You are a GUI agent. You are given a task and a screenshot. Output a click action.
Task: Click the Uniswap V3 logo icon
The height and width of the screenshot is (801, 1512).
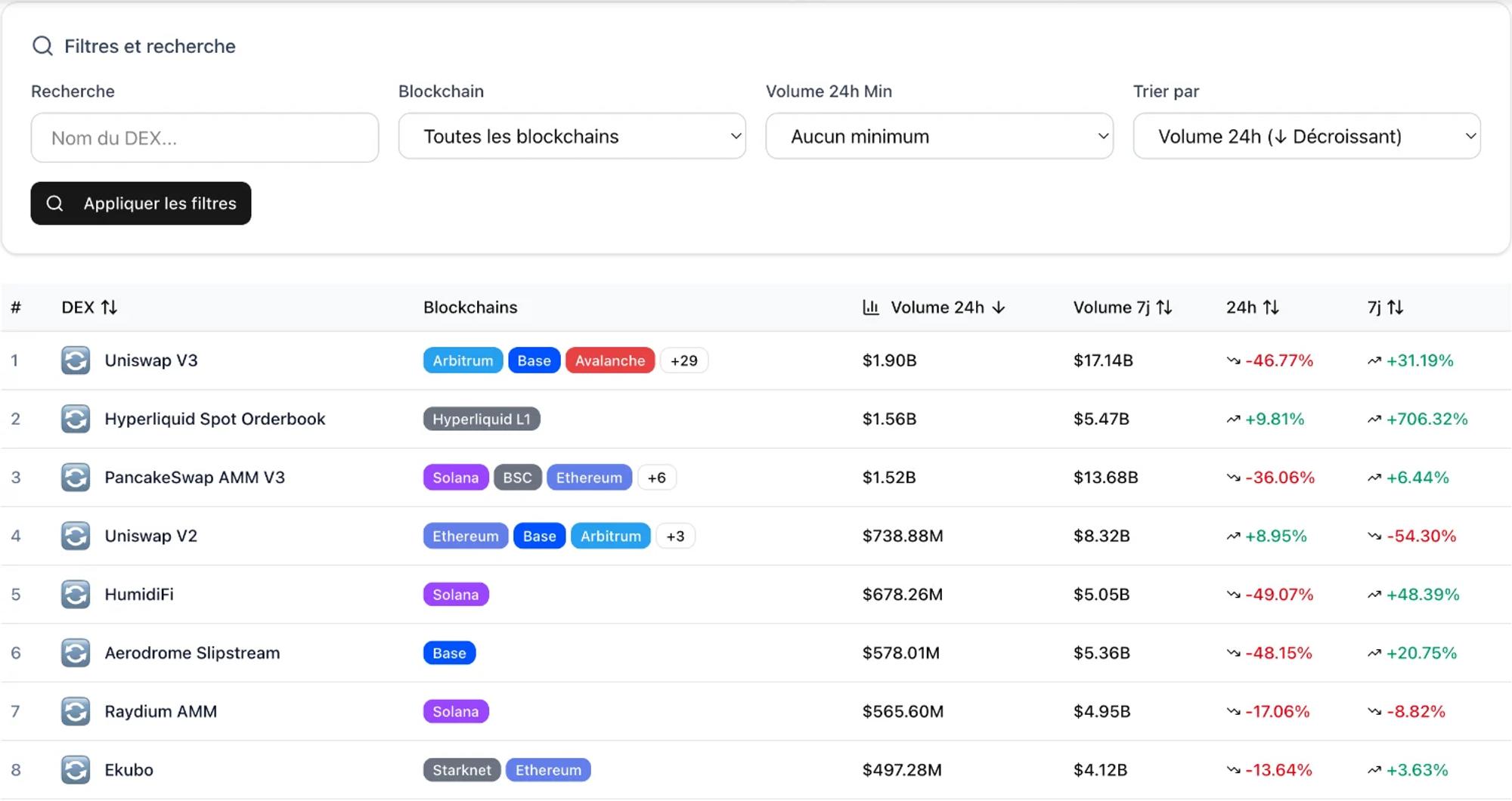76,360
